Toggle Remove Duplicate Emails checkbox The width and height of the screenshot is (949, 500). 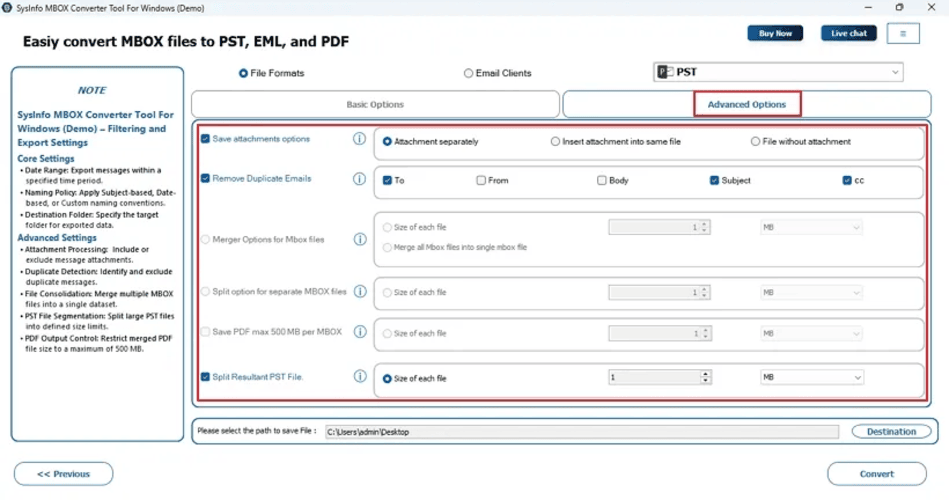click(205, 179)
